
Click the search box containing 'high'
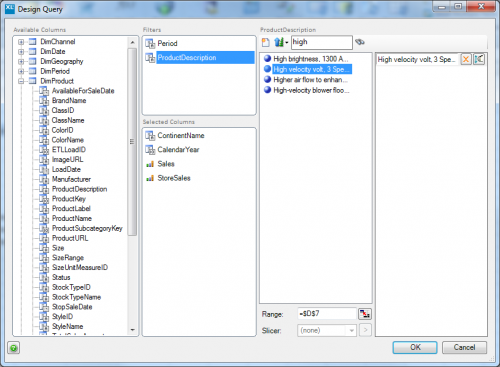pyautogui.click(x=322, y=42)
